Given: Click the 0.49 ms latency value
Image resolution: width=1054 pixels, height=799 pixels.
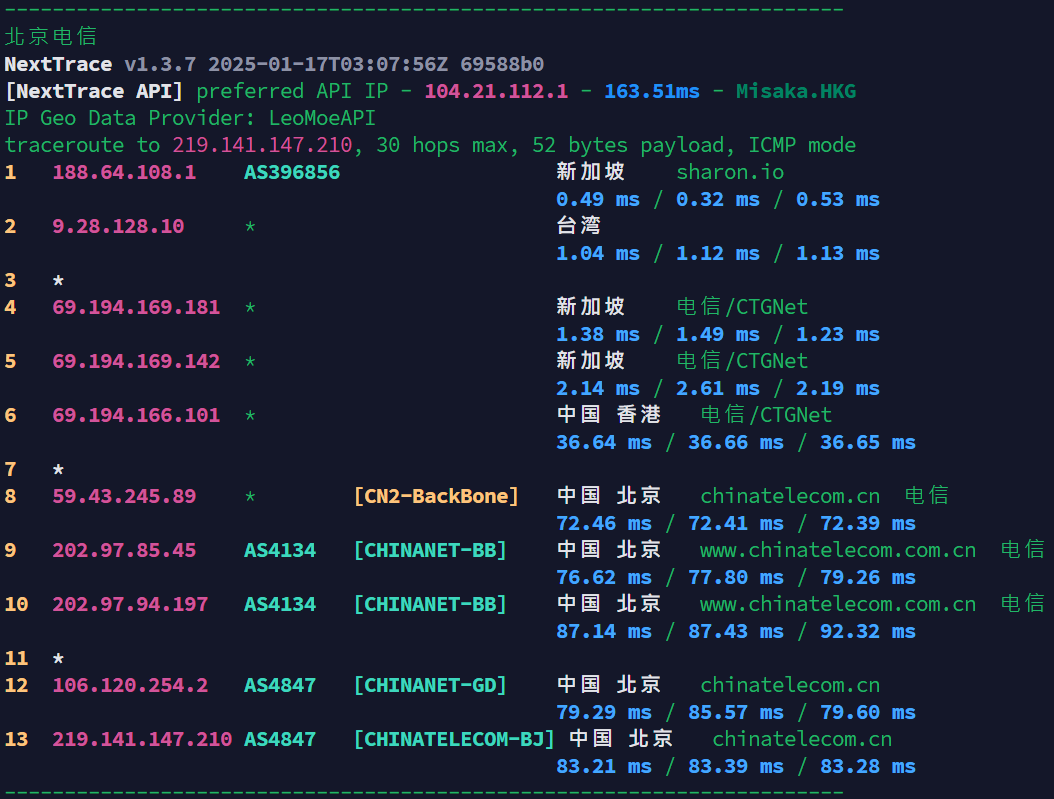Looking at the screenshot, I should point(598,200).
